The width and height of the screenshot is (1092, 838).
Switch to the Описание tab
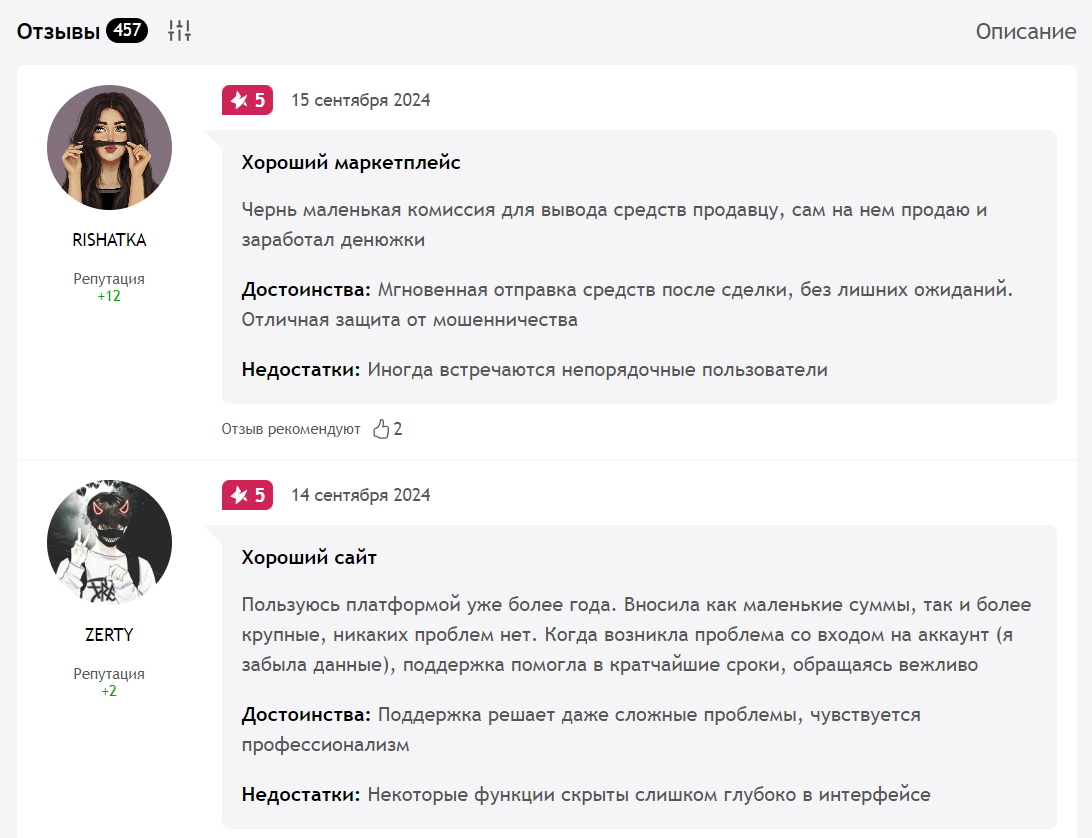click(x=1025, y=31)
